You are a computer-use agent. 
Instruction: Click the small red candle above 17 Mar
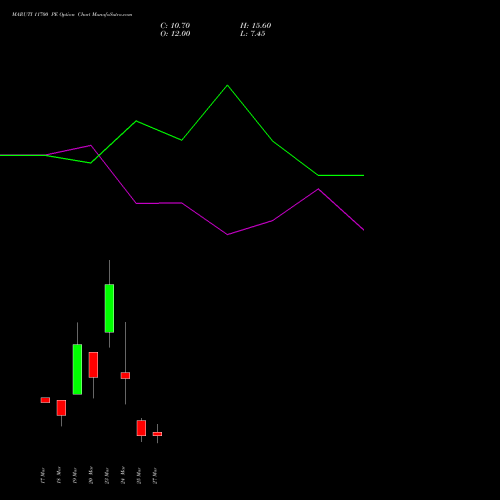coord(45,400)
